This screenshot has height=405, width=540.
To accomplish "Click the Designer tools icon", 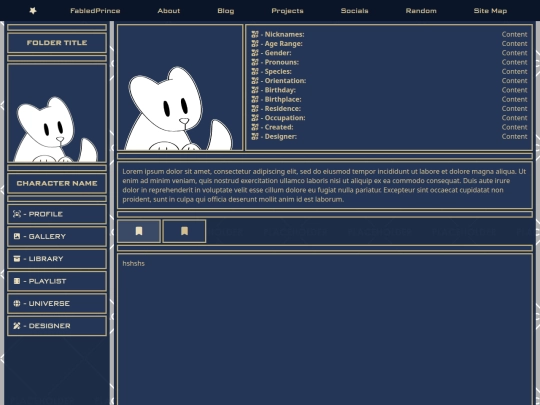I will [17, 326].
